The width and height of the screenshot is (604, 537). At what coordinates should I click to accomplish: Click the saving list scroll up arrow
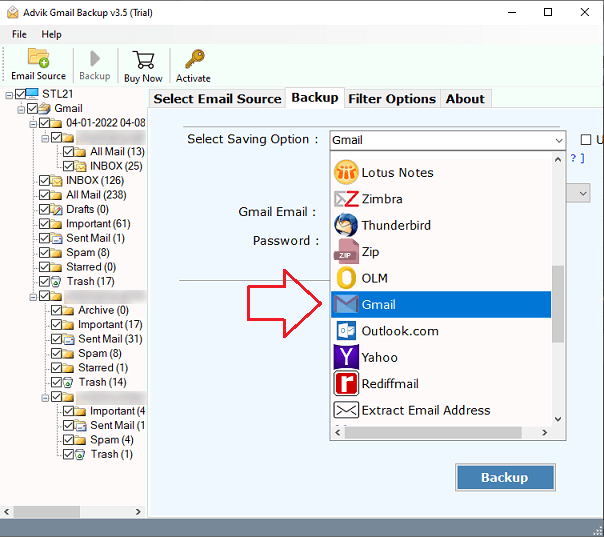point(558,159)
